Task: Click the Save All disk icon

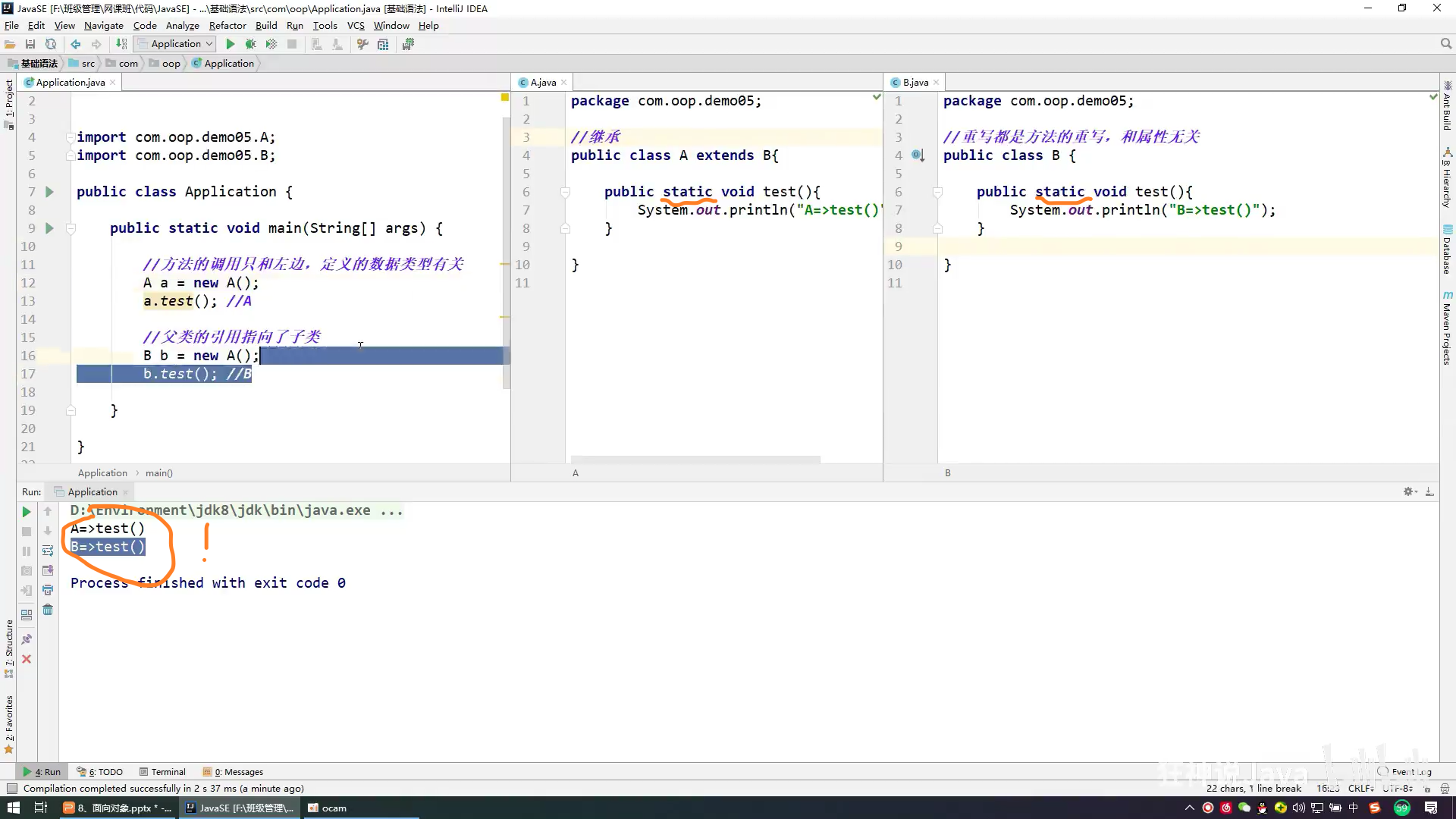Action: (x=30, y=44)
